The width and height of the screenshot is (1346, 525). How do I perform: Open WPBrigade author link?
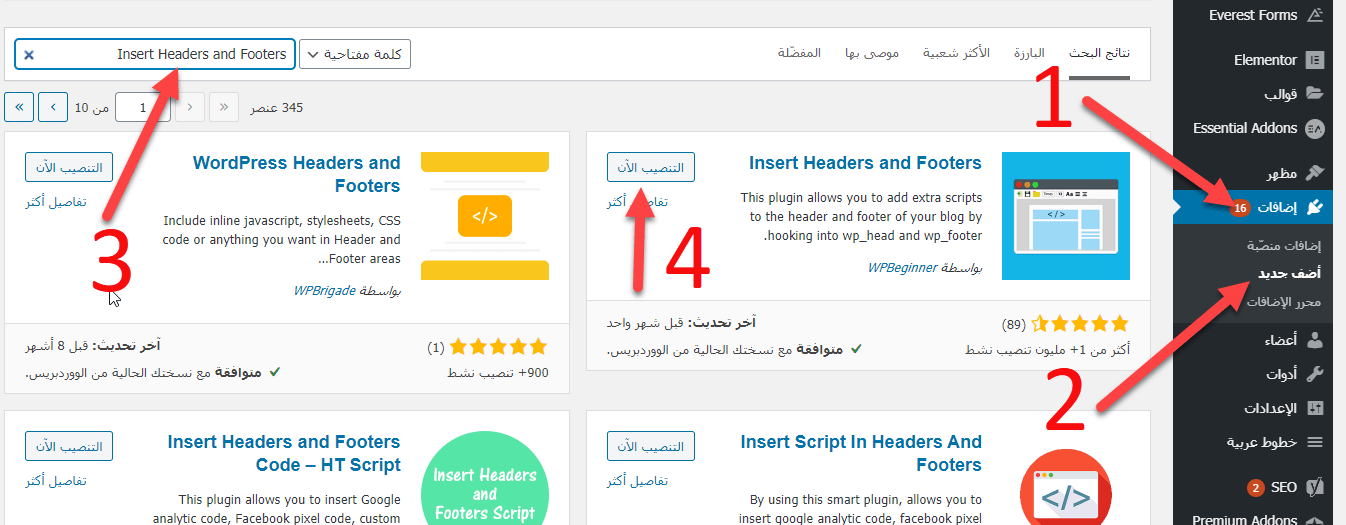pos(326,290)
